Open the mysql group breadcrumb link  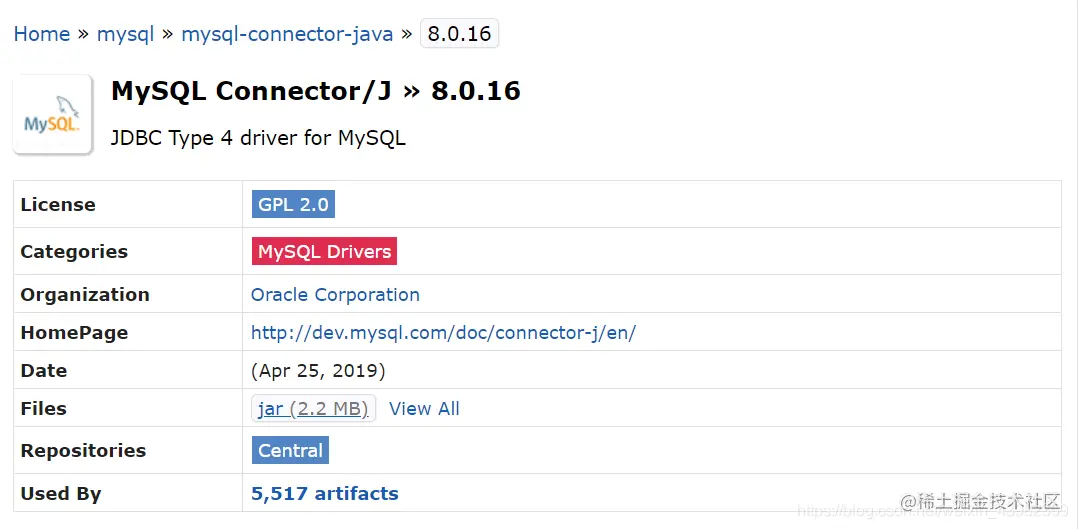[x=125, y=34]
